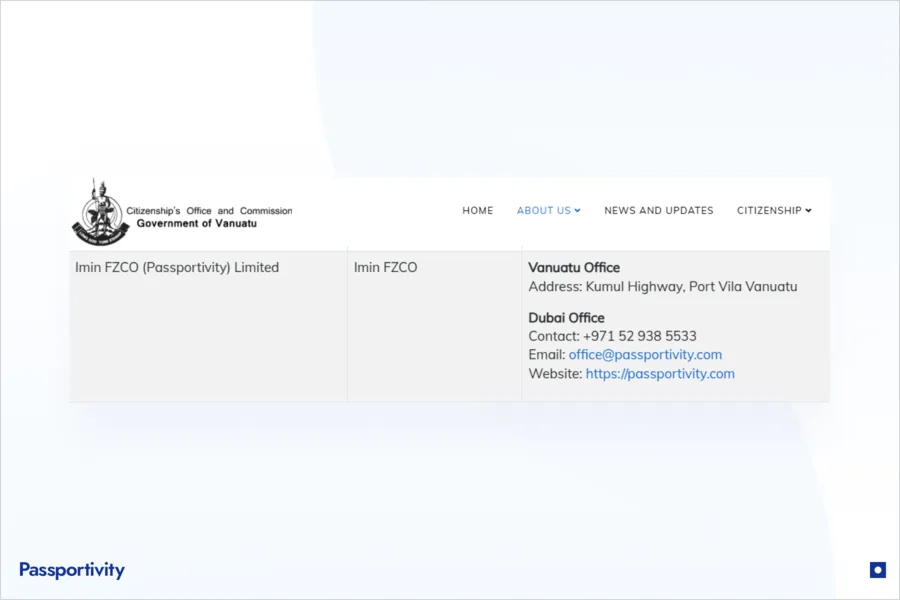Expand the CITIZENSHIP dropdown chevron
The image size is (900, 600).
pyautogui.click(x=808, y=211)
